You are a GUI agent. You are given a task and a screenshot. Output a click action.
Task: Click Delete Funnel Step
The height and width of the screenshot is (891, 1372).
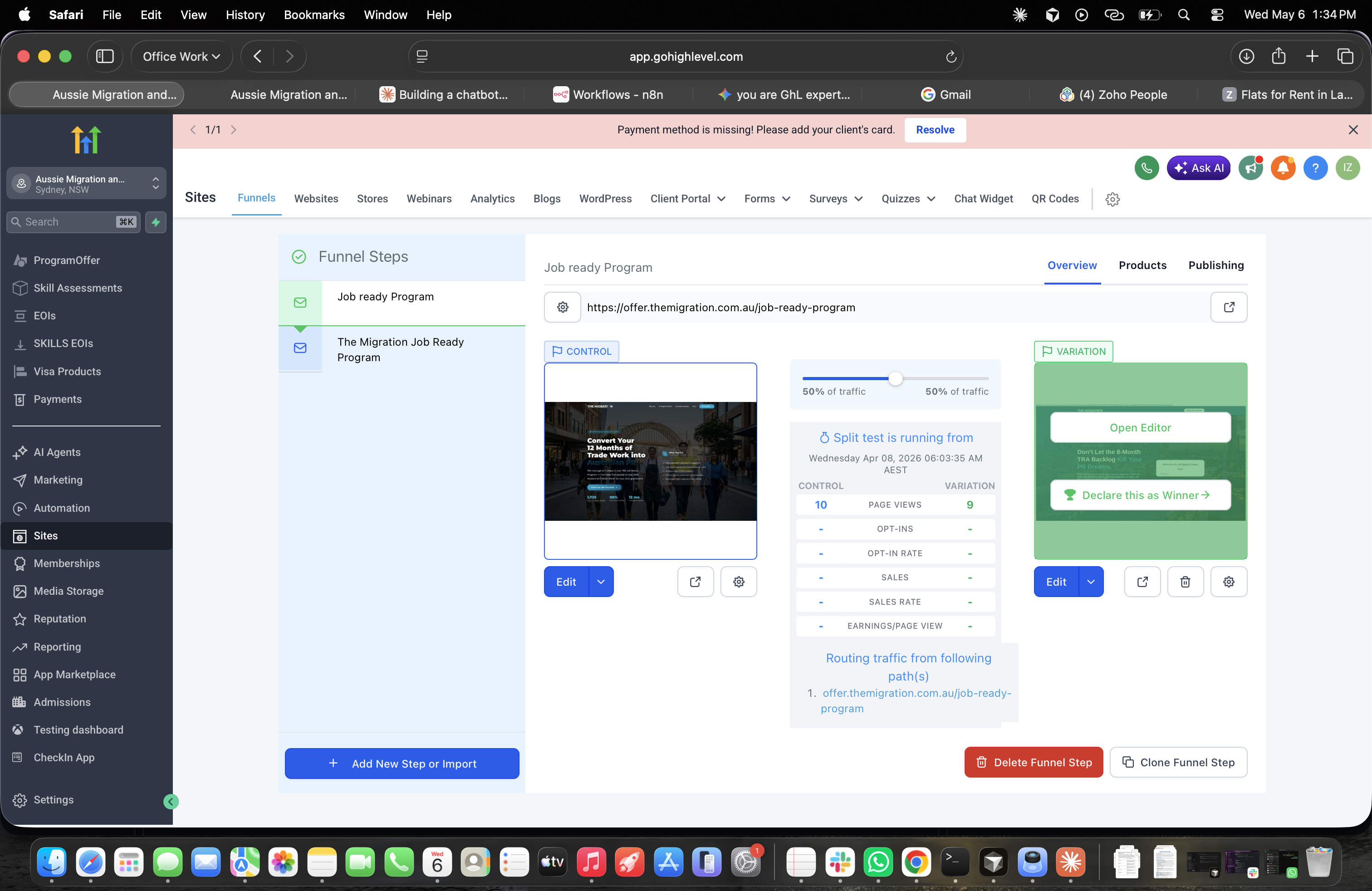coord(1034,762)
